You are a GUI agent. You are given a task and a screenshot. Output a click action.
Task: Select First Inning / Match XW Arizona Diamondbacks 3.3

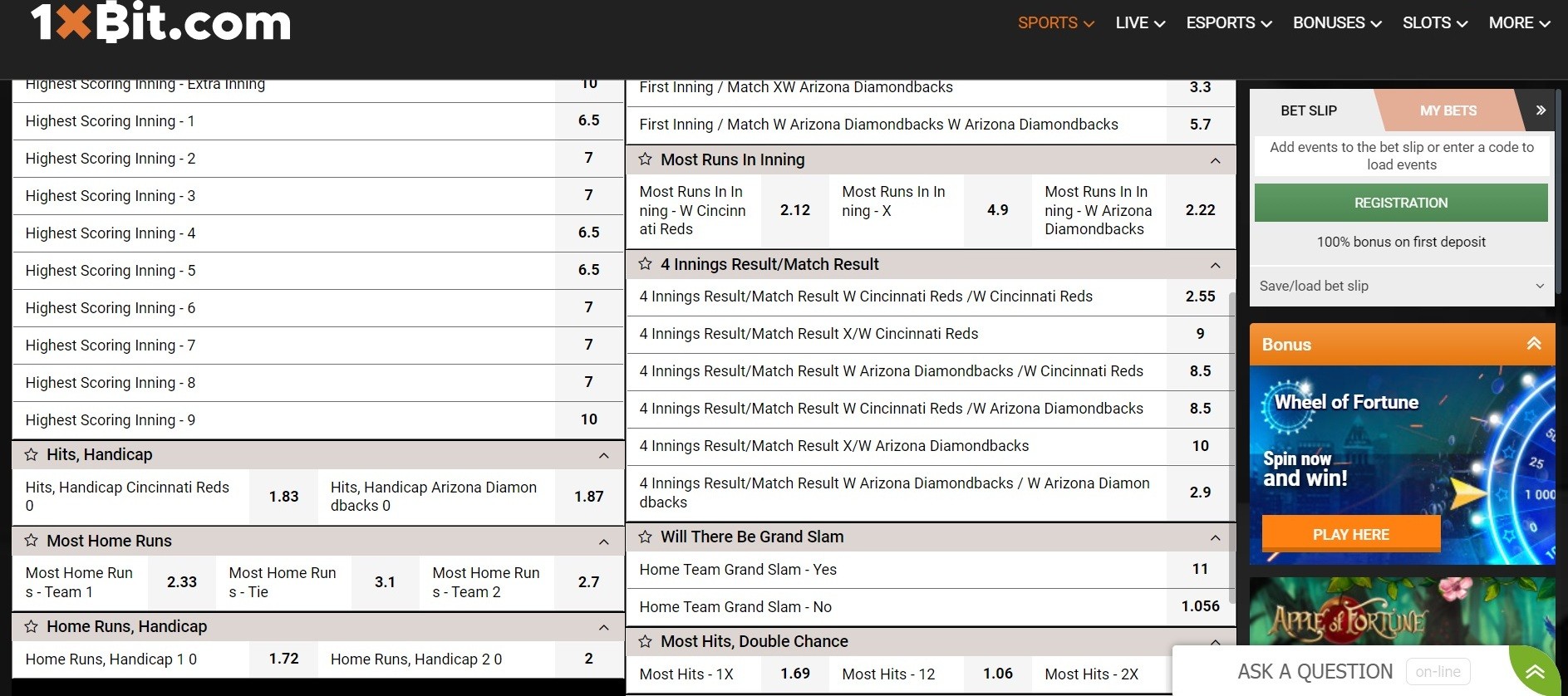point(1200,88)
